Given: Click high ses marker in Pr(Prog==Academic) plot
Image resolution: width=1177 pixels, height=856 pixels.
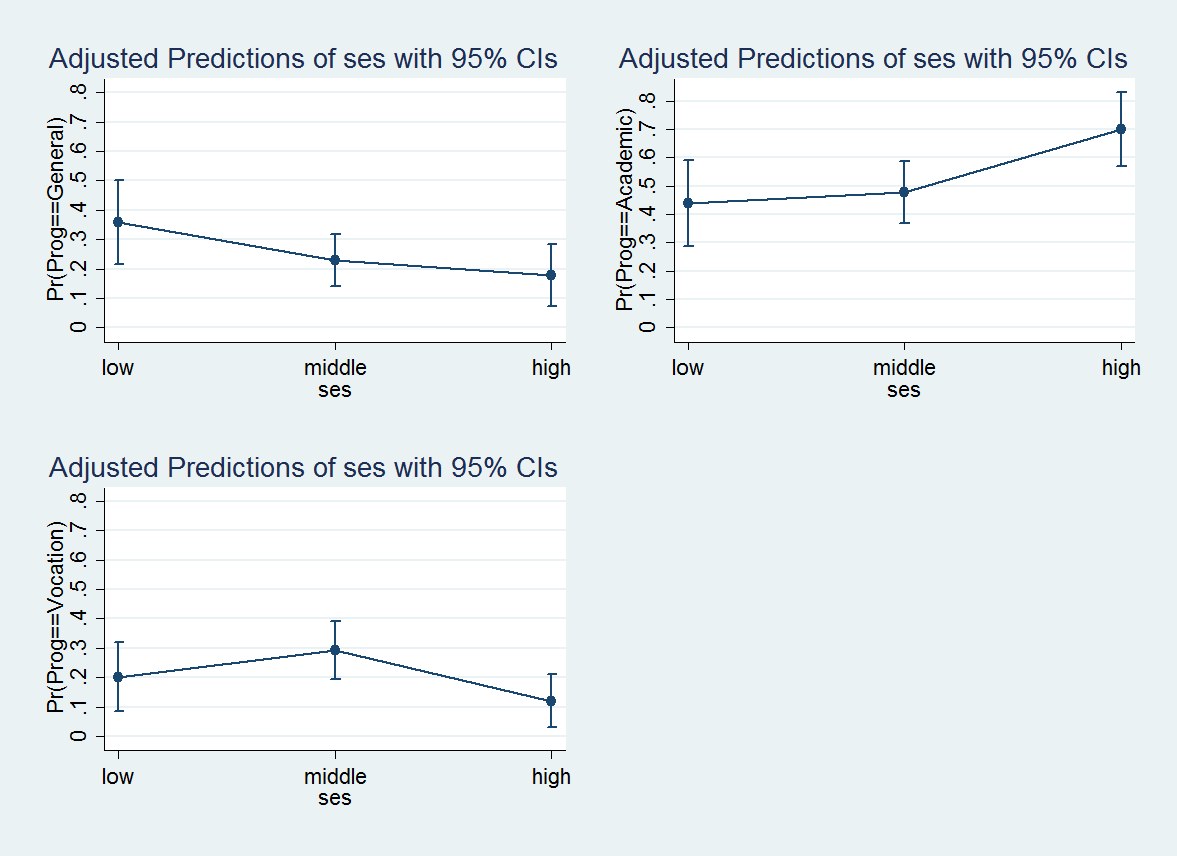Looking at the screenshot, I should point(1121,129).
